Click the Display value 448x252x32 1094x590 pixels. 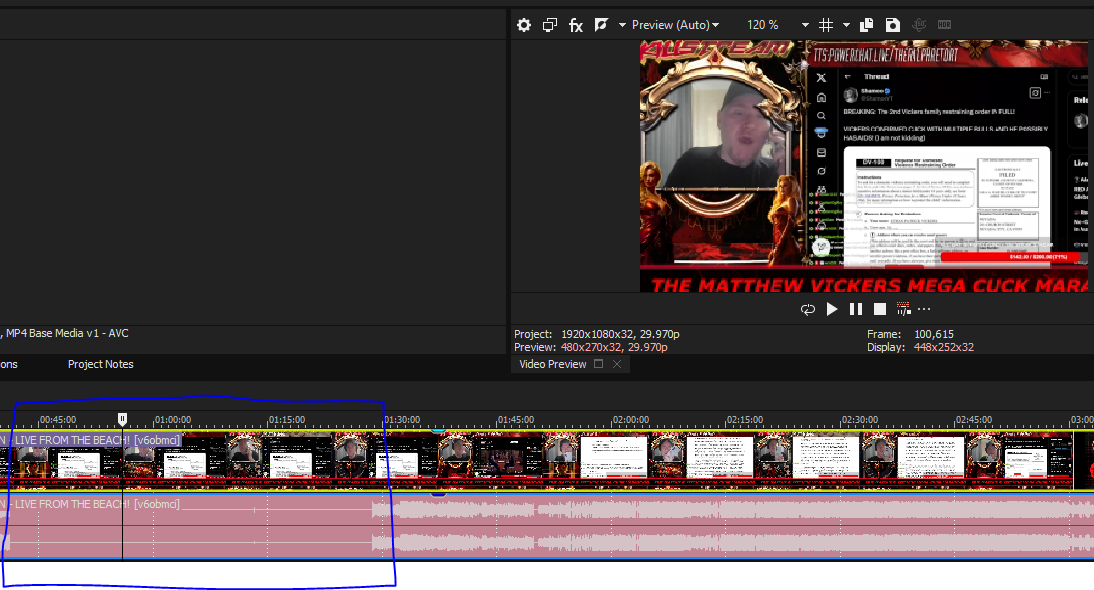[944, 347]
